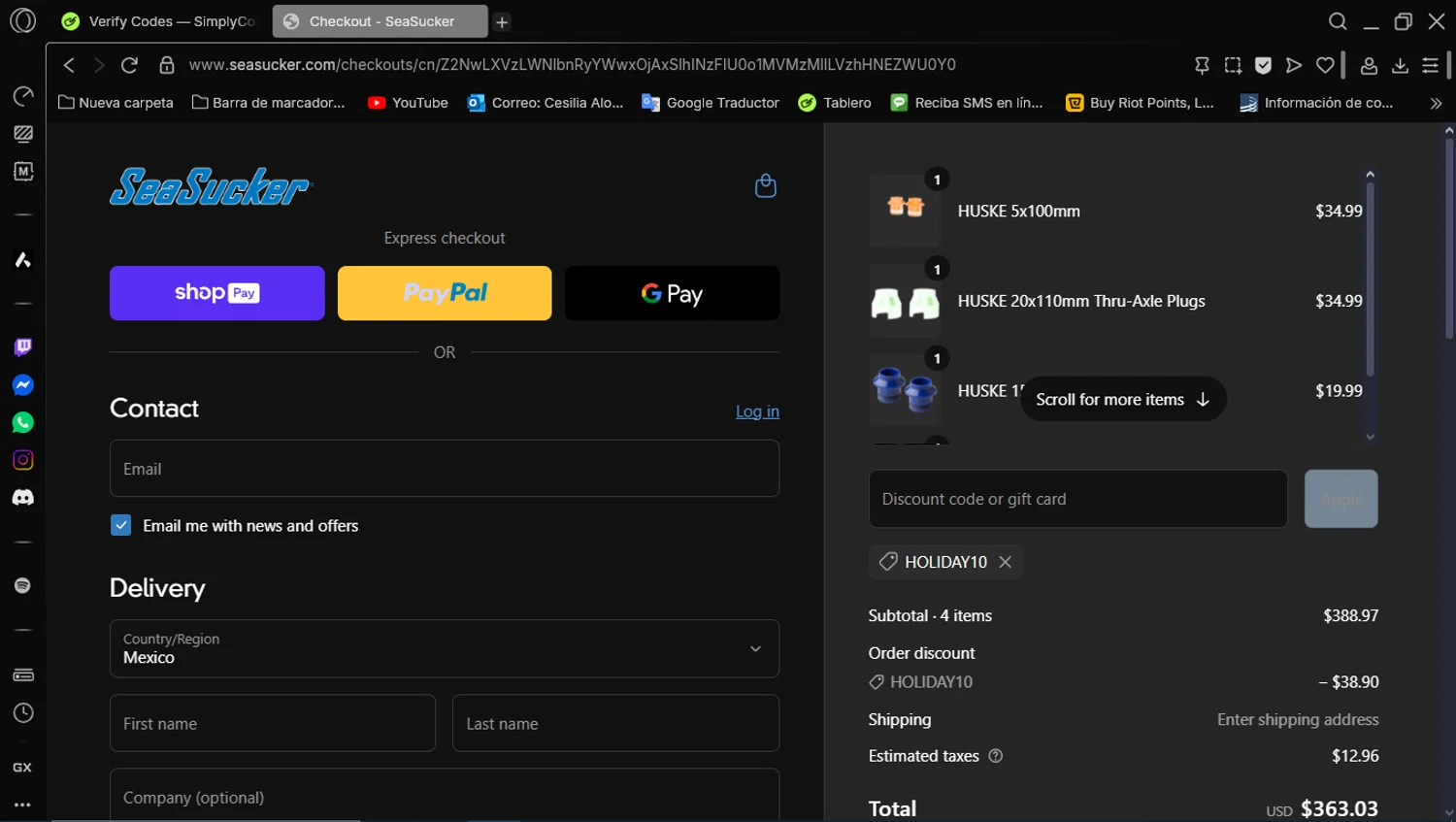1456x822 pixels.
Task: Open Buy Riot Points bookmark
Action: tap(1140, 103)
